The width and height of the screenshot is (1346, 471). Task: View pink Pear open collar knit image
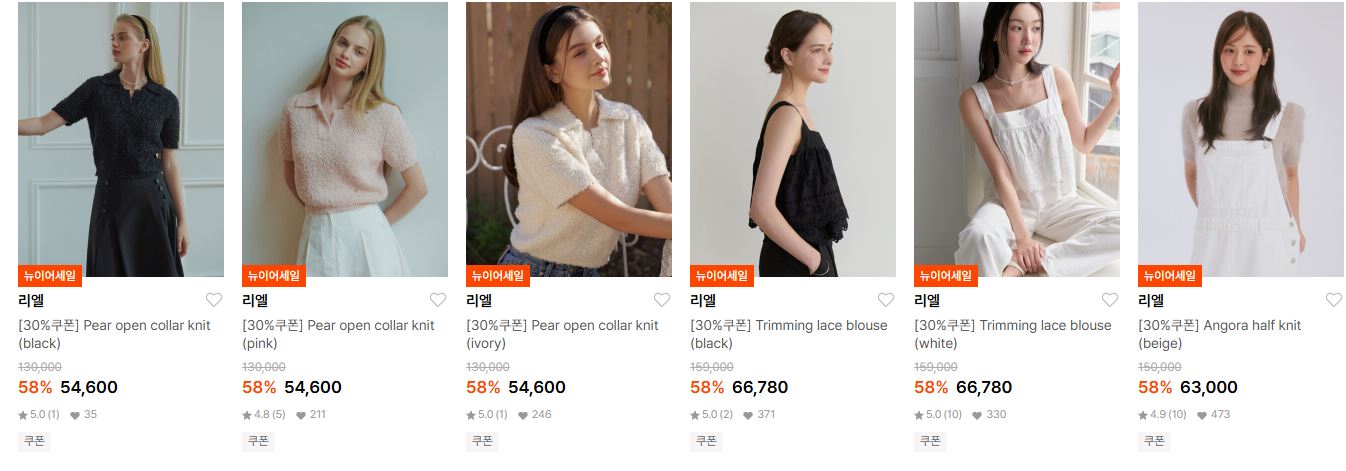345,139
